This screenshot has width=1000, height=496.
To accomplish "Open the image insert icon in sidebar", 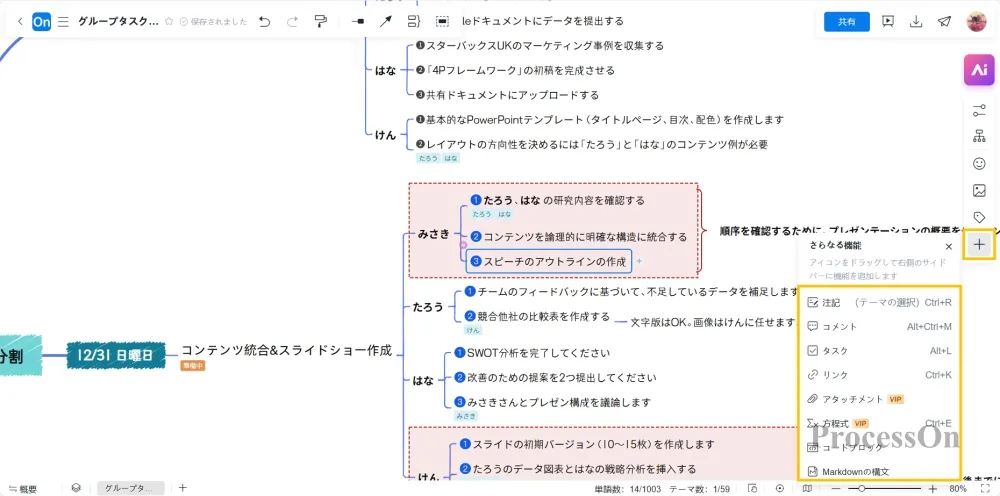I will (979, 191).
